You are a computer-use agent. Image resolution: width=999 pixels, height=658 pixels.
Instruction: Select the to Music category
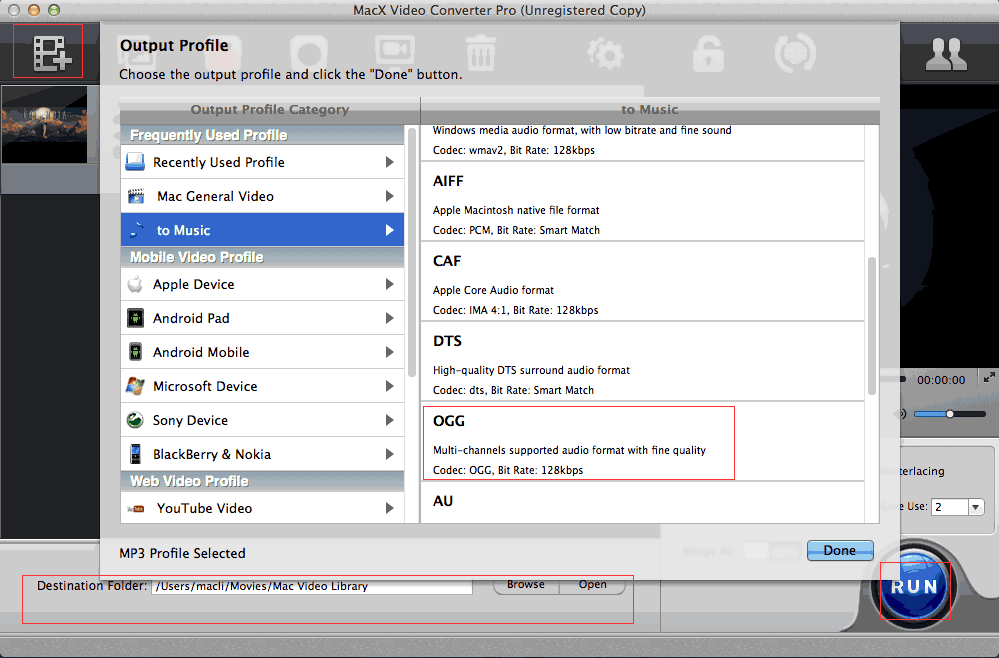coord(262,230)
